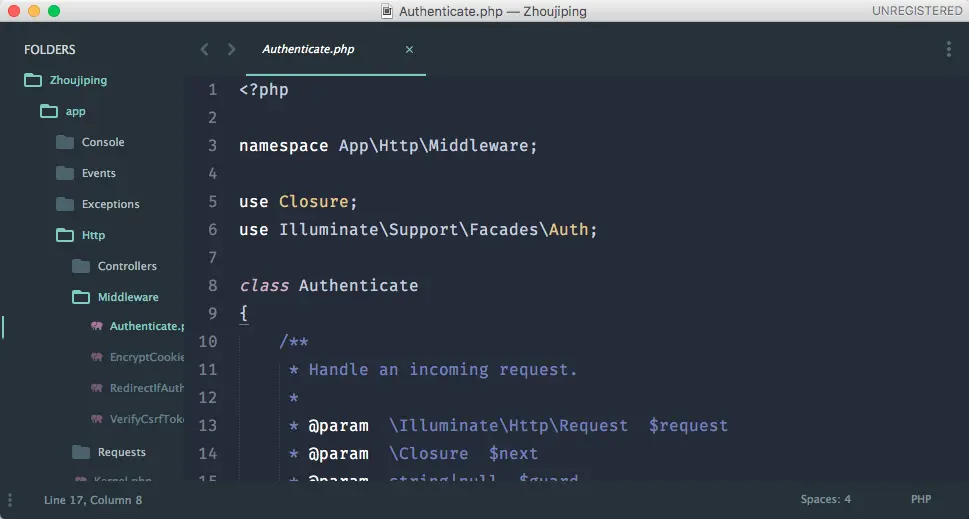Viewport: 969px width, 519px height.
Task: Click the UNREGISTERED label in title bar
Action: click(917, 11)
